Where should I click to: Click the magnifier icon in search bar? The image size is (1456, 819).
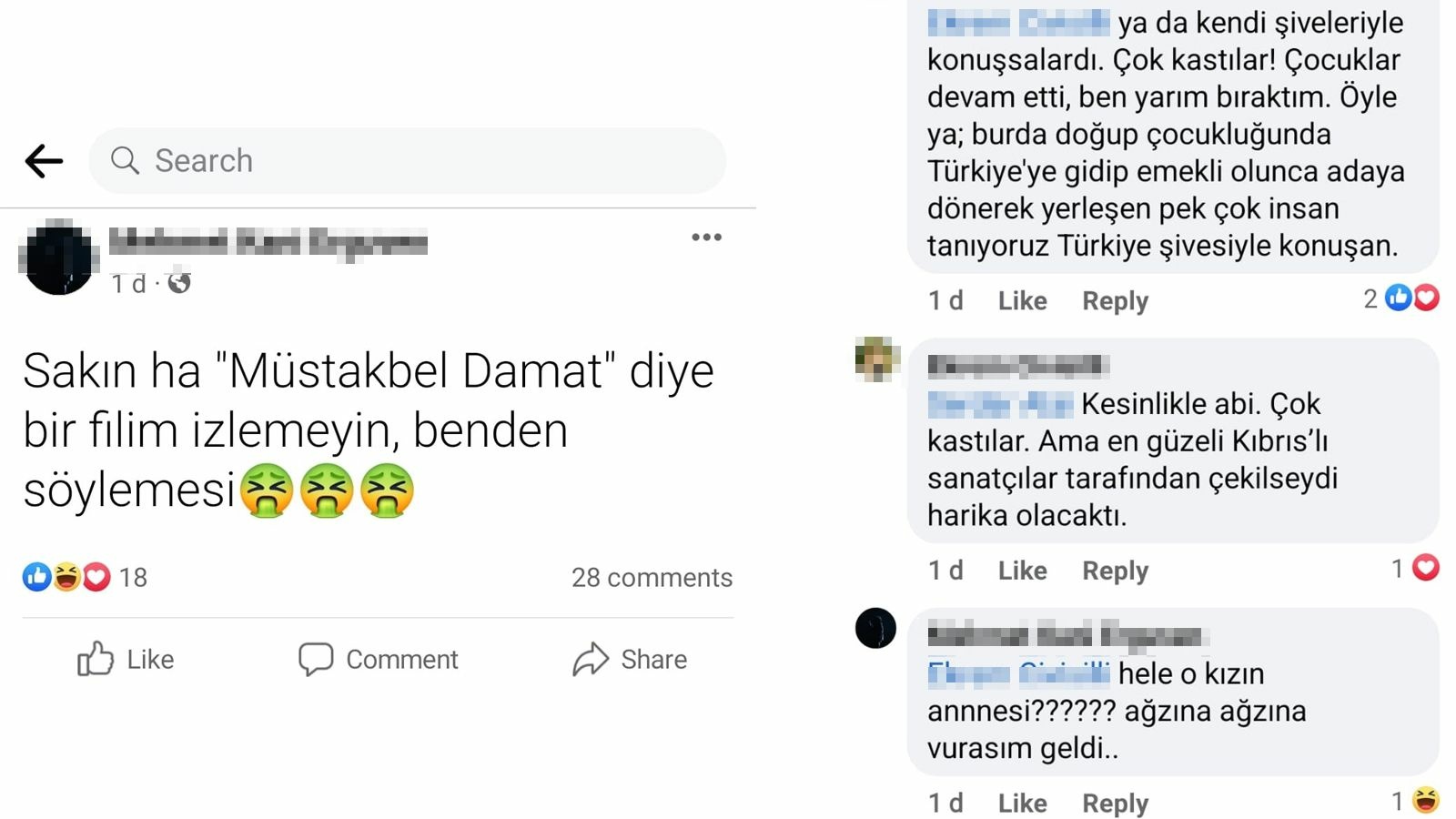tap(125, 160)
